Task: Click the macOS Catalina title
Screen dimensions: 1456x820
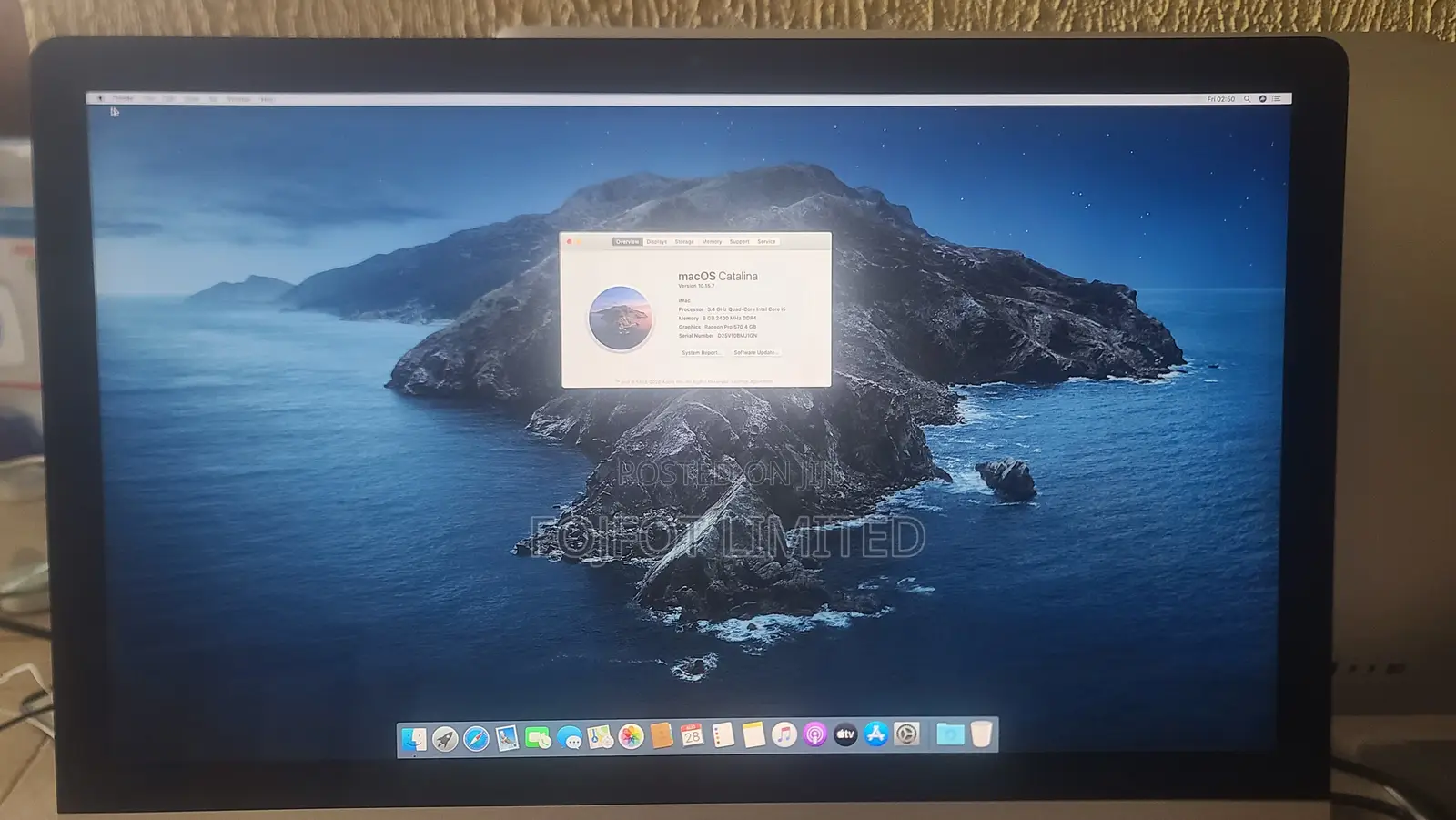Action: pyautogui.click(x=718, y=276)
